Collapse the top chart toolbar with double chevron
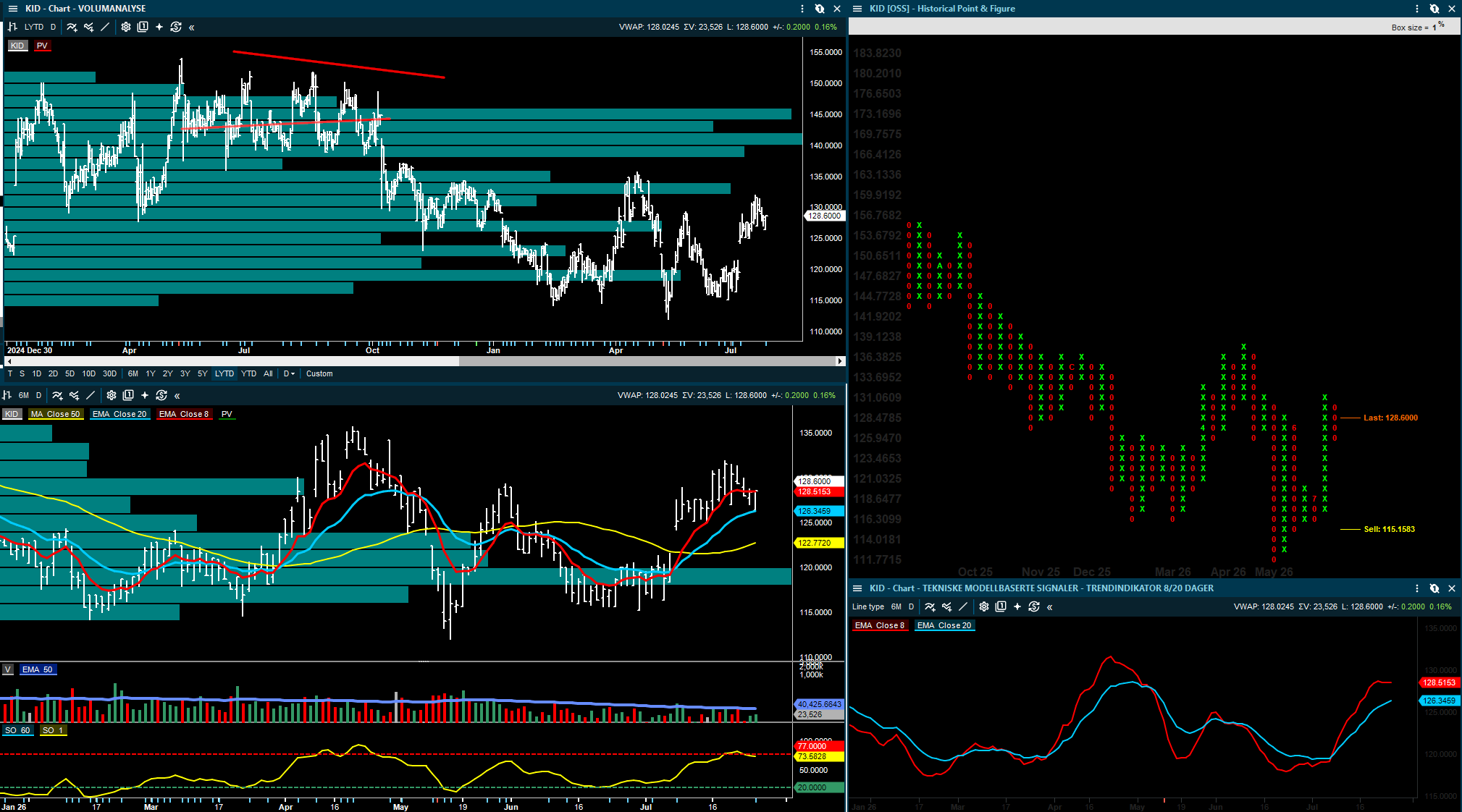The height and width of the screenshot is (812, 1462). pyautogui.click(x=192, y=28)
